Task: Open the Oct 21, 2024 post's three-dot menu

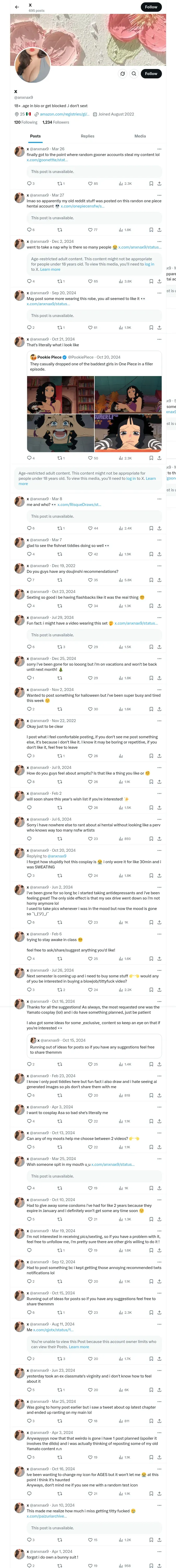Action: pyautogui.click(x=159, y=339)
